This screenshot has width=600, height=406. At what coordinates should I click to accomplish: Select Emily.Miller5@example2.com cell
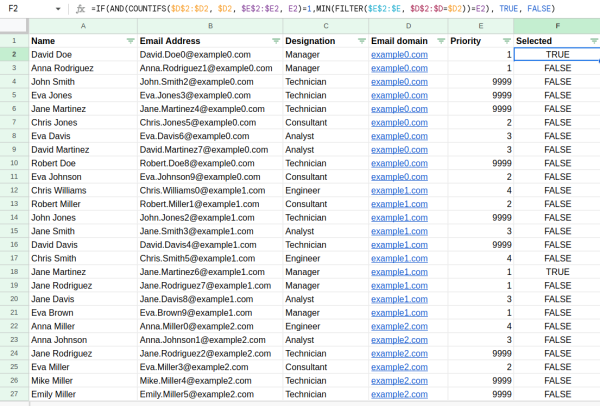[x=210, y=394]
